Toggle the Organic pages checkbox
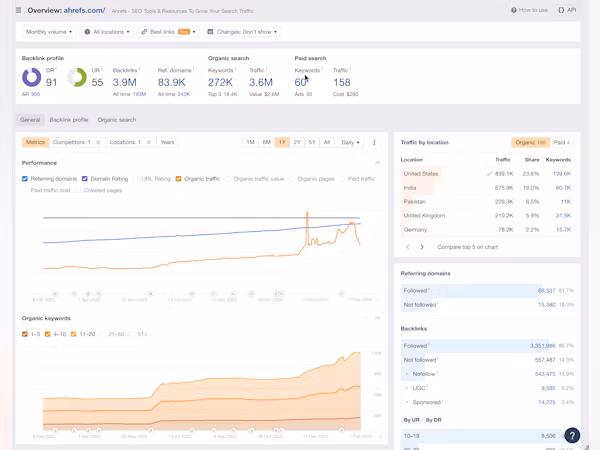This screenshot has height=450, width=600. click(292, 179)
